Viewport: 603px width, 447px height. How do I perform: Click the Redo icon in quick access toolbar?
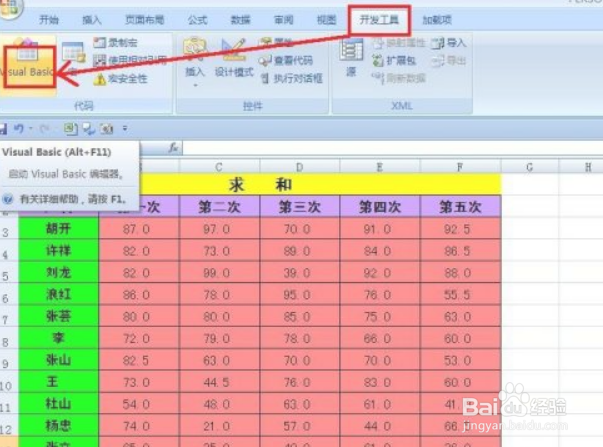[45, 129]
